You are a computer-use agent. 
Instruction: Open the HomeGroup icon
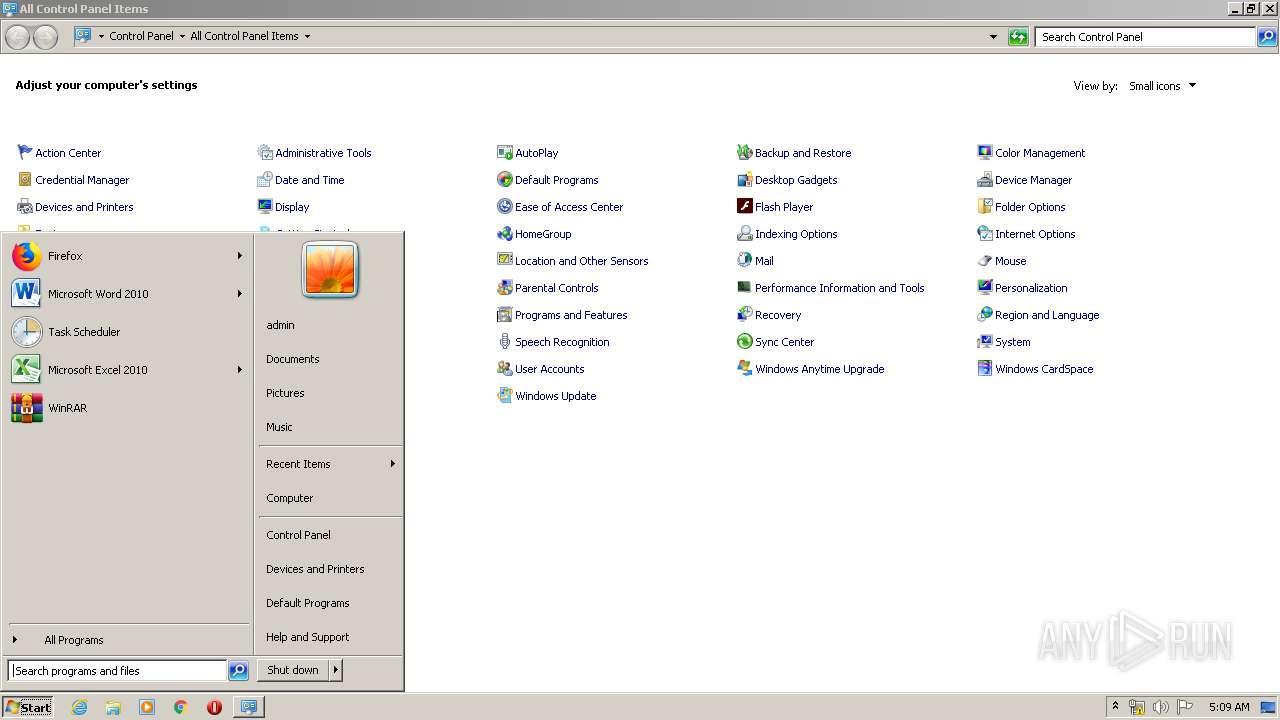point(505,234)
